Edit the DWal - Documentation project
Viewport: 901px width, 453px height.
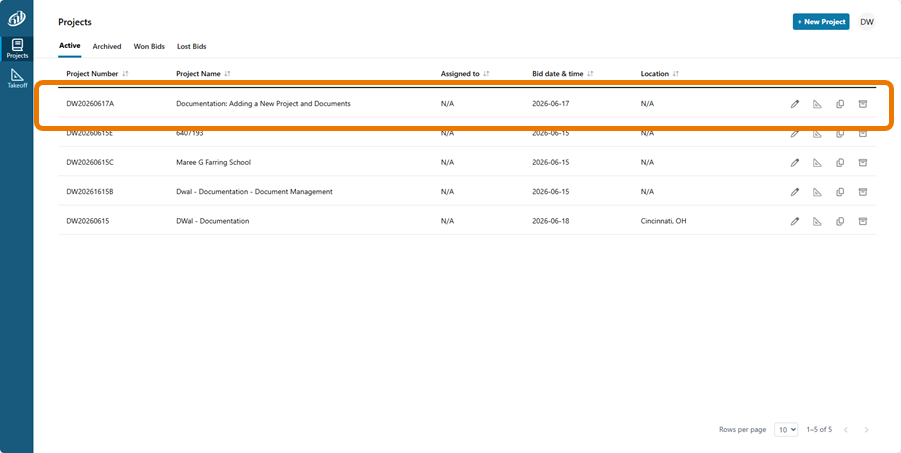point(795,221)
